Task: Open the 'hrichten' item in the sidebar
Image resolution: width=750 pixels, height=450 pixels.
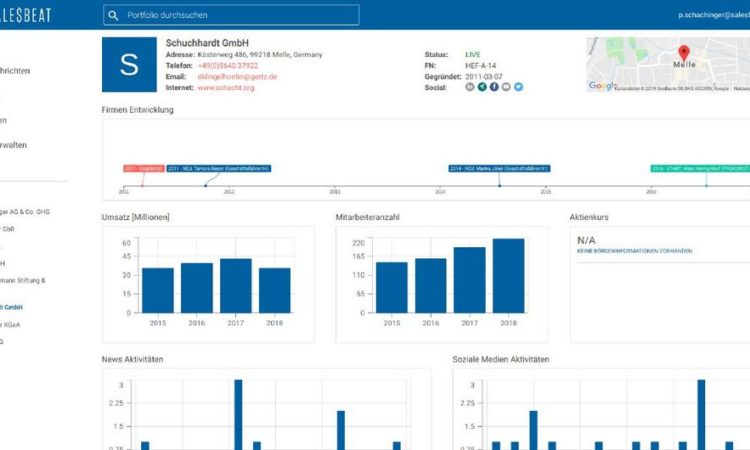Action: (15, 71)
